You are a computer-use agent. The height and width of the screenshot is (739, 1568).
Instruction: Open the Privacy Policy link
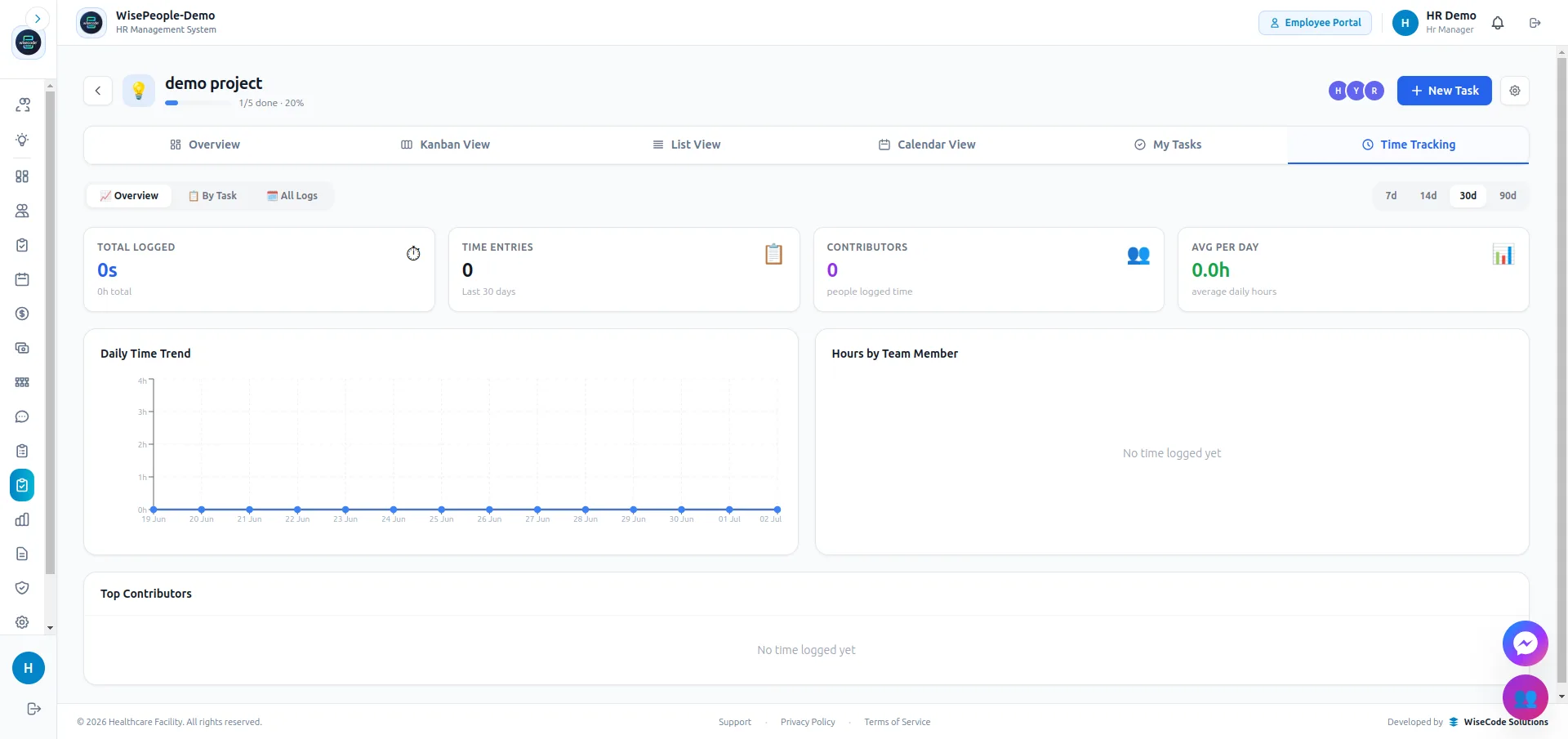pyautogui.click(x=808, y=722)
